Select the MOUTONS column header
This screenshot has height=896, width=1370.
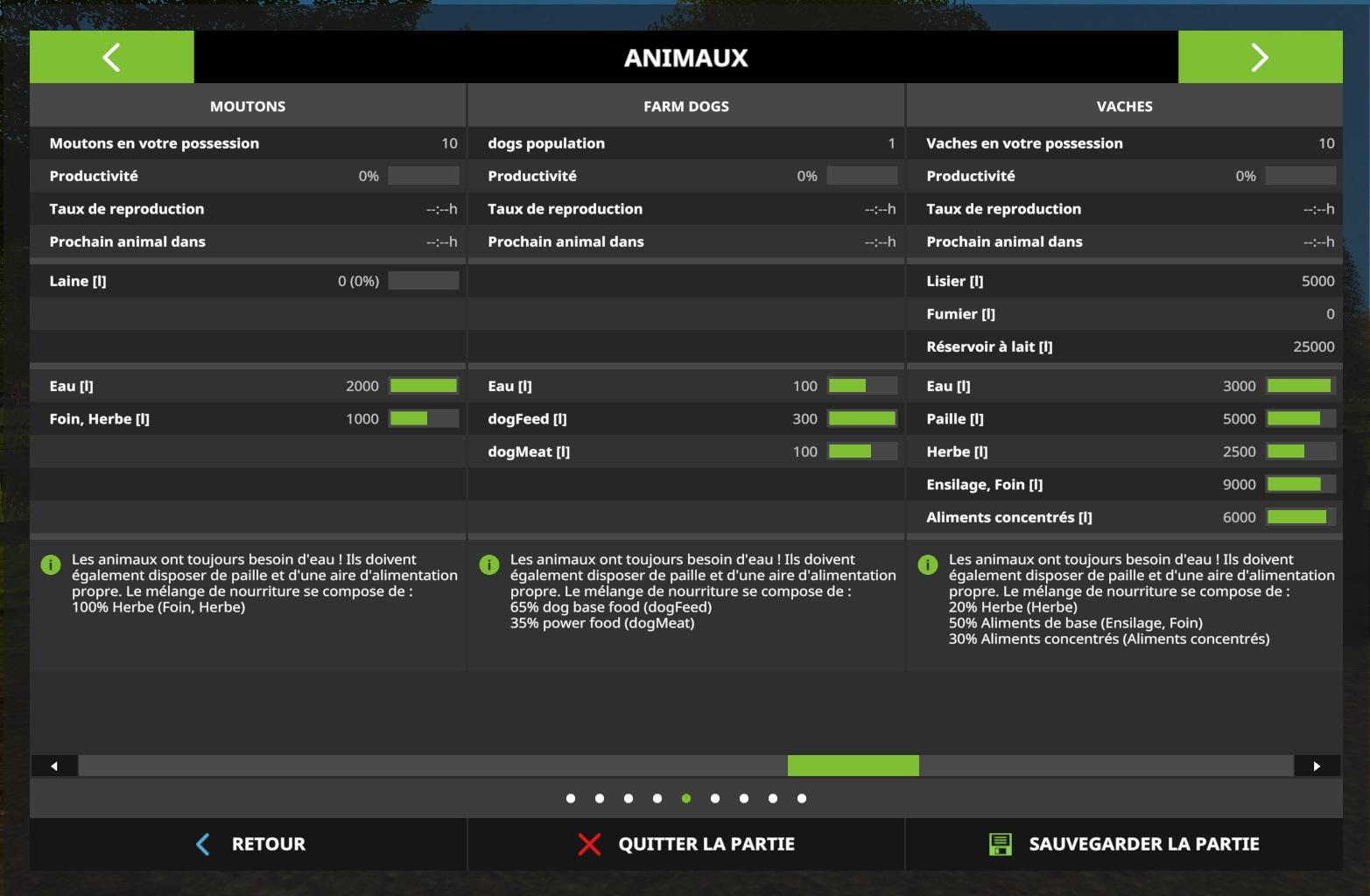pos(248,106)
